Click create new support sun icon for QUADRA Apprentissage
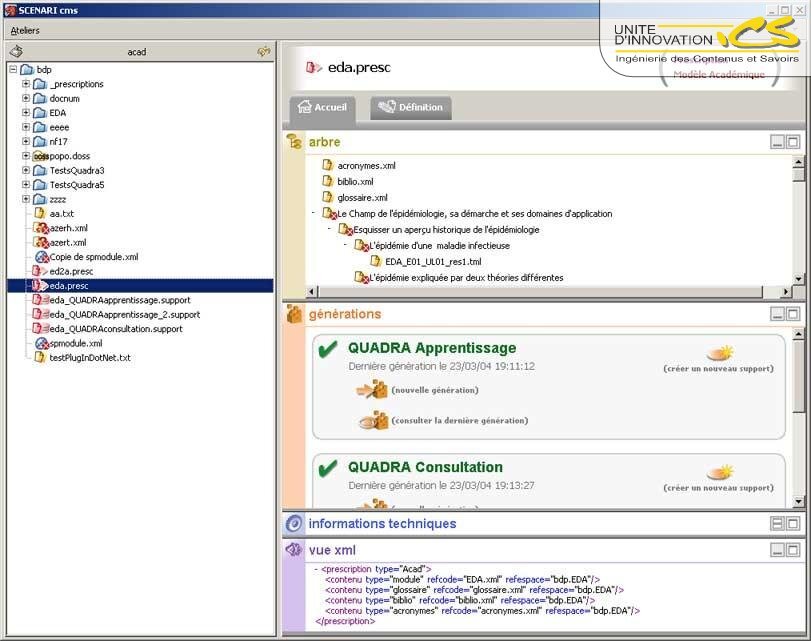 click(720, 353)
